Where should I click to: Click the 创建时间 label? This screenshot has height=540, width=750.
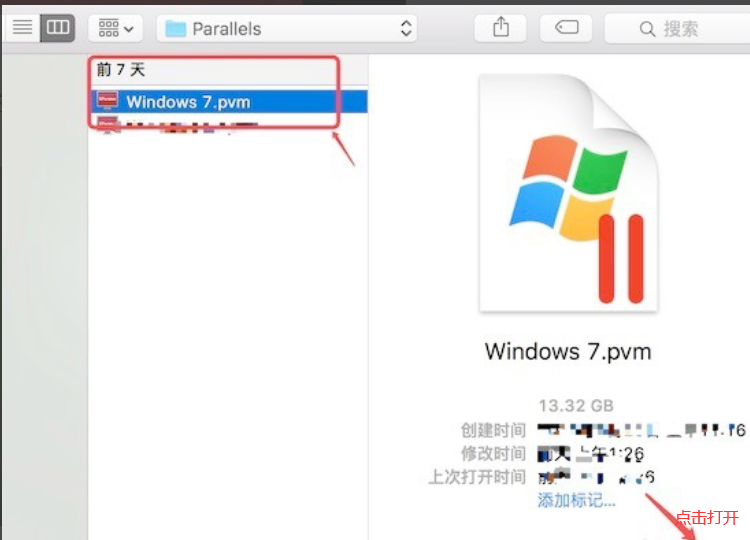click(493, 430)
